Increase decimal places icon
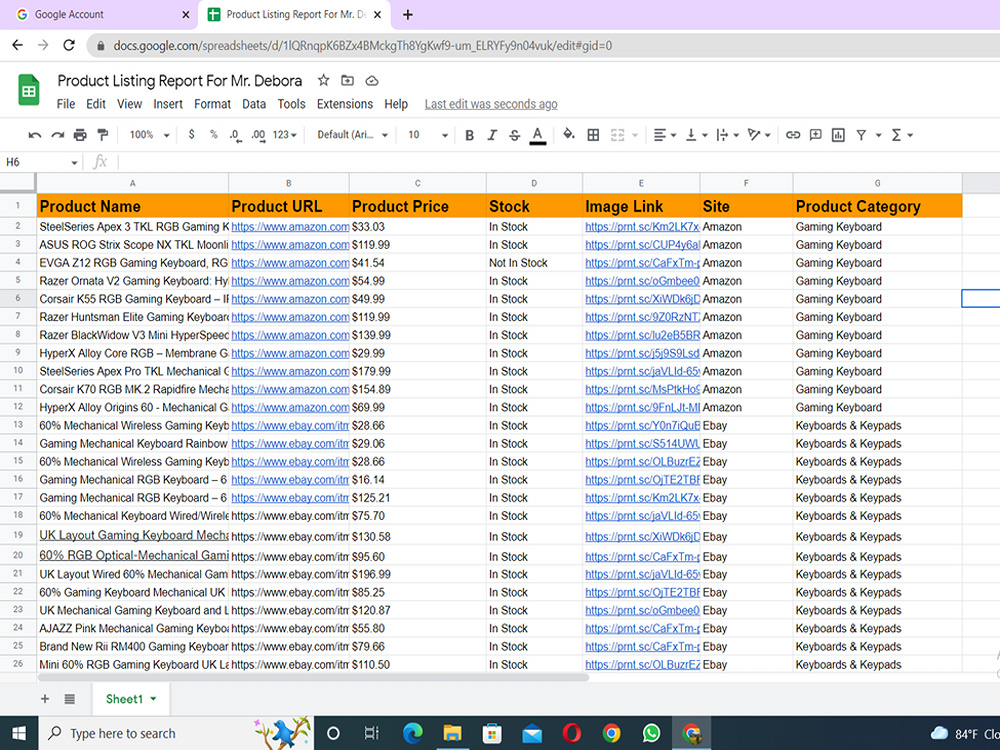The image size is (1000, 750). click(258, 135)
